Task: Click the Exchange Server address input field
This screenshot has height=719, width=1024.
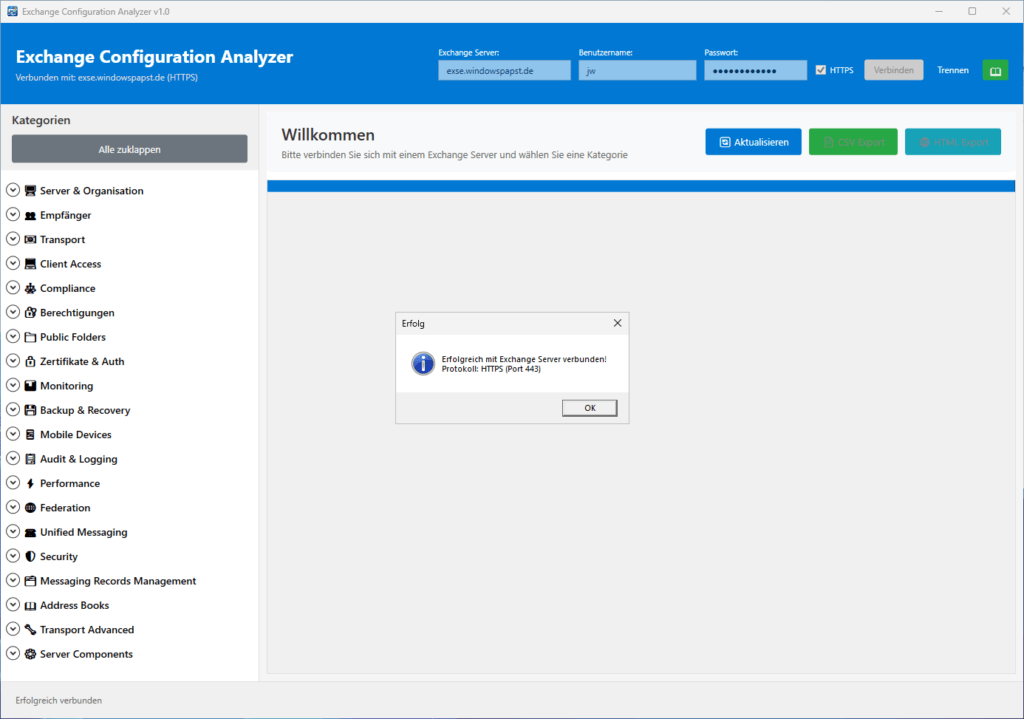Action: coord(504,70)
